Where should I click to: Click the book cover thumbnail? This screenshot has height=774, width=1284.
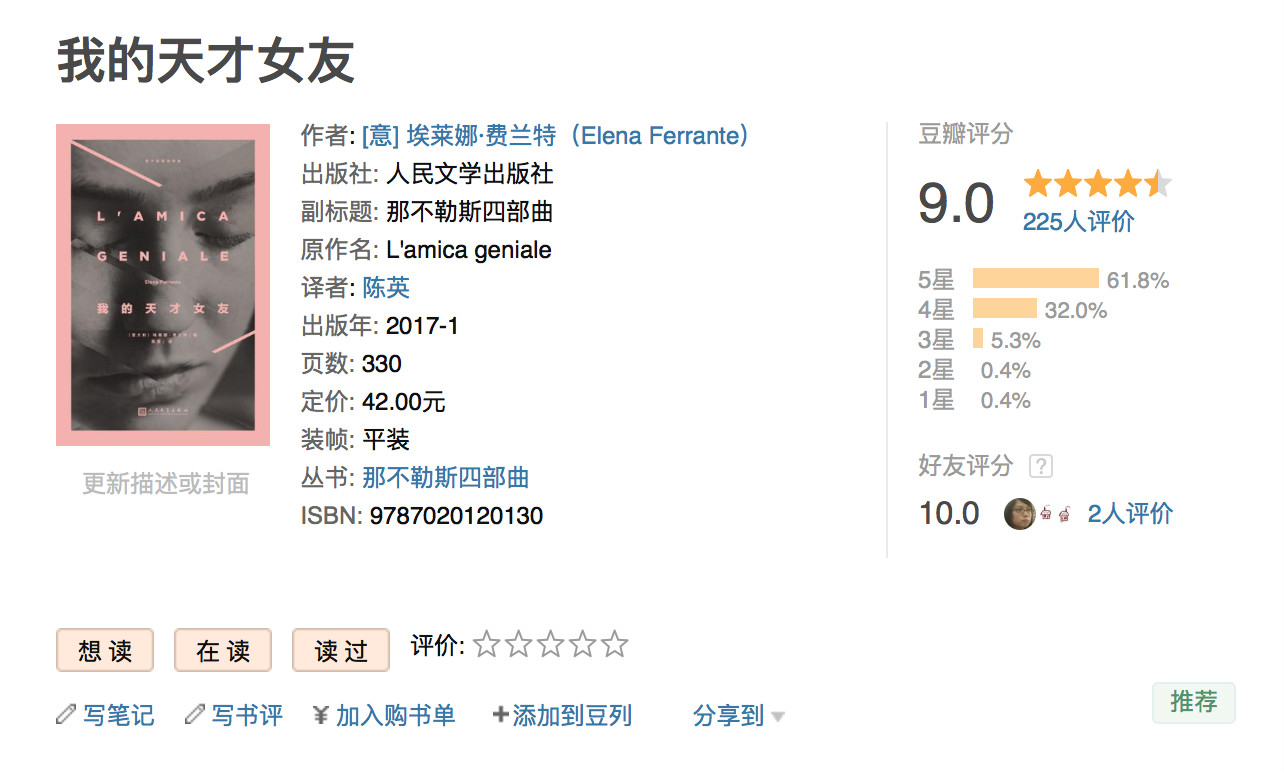click(163, 285)
